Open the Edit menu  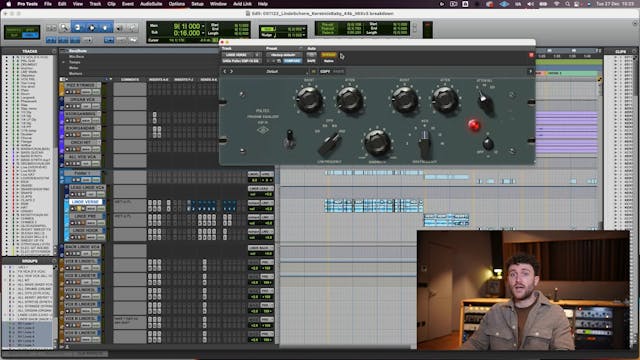click(62, 4)
